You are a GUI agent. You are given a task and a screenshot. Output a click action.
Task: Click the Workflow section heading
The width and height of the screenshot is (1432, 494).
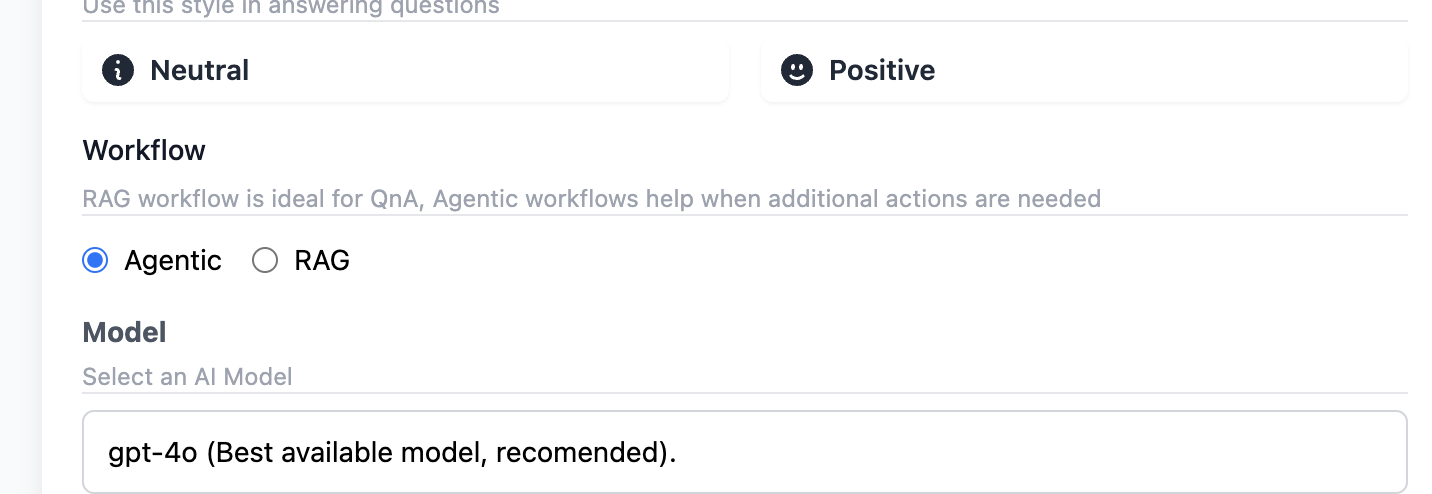pos(144,150)
